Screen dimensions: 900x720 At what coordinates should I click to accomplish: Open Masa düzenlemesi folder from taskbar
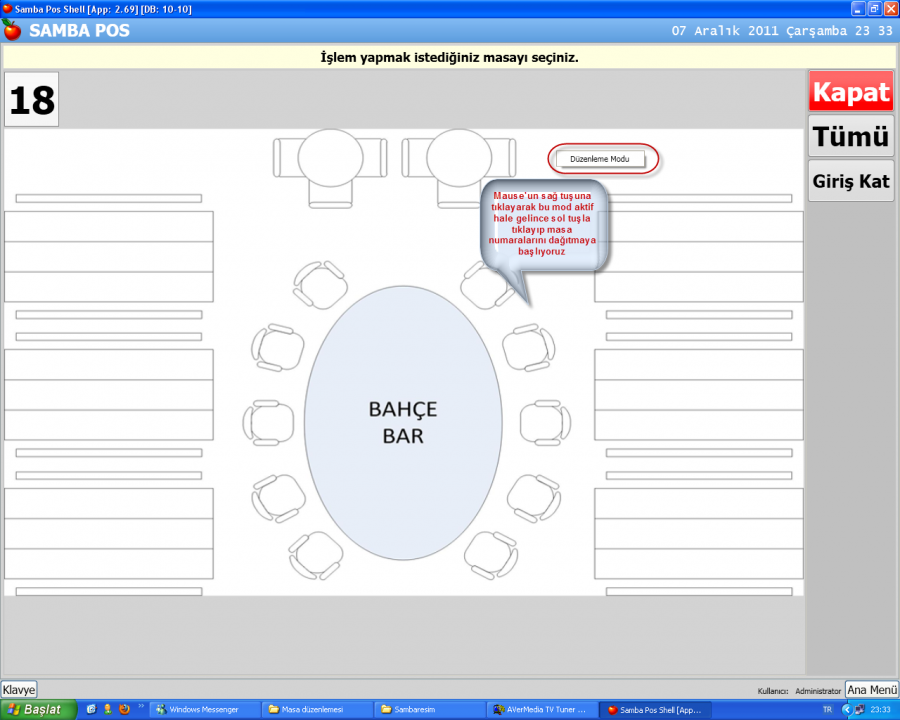coord(317,710)
